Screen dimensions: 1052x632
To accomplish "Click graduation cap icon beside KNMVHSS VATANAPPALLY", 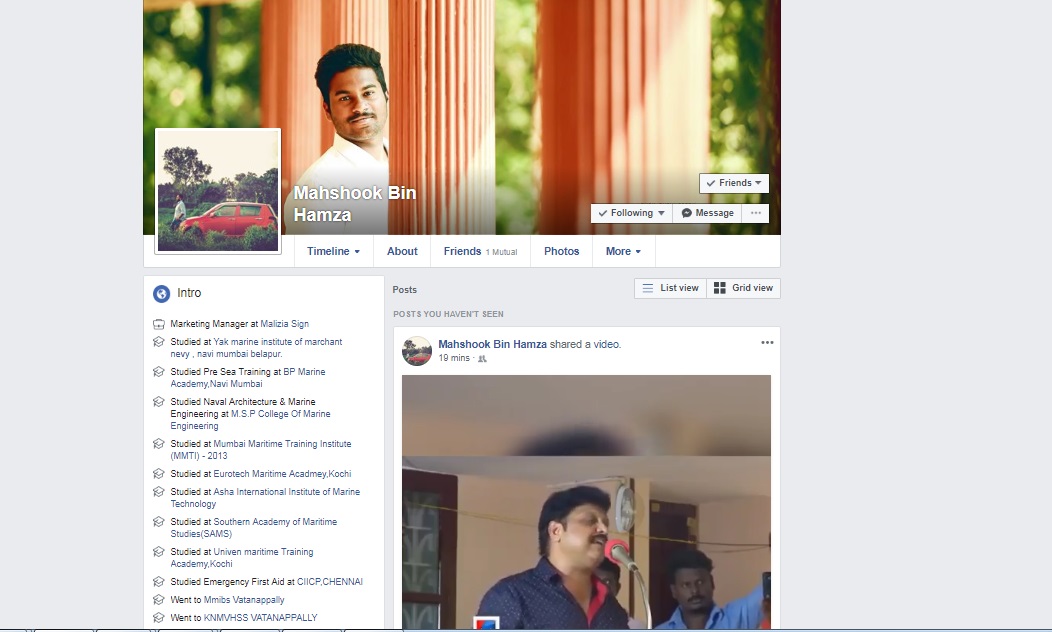I will [159, 618].
